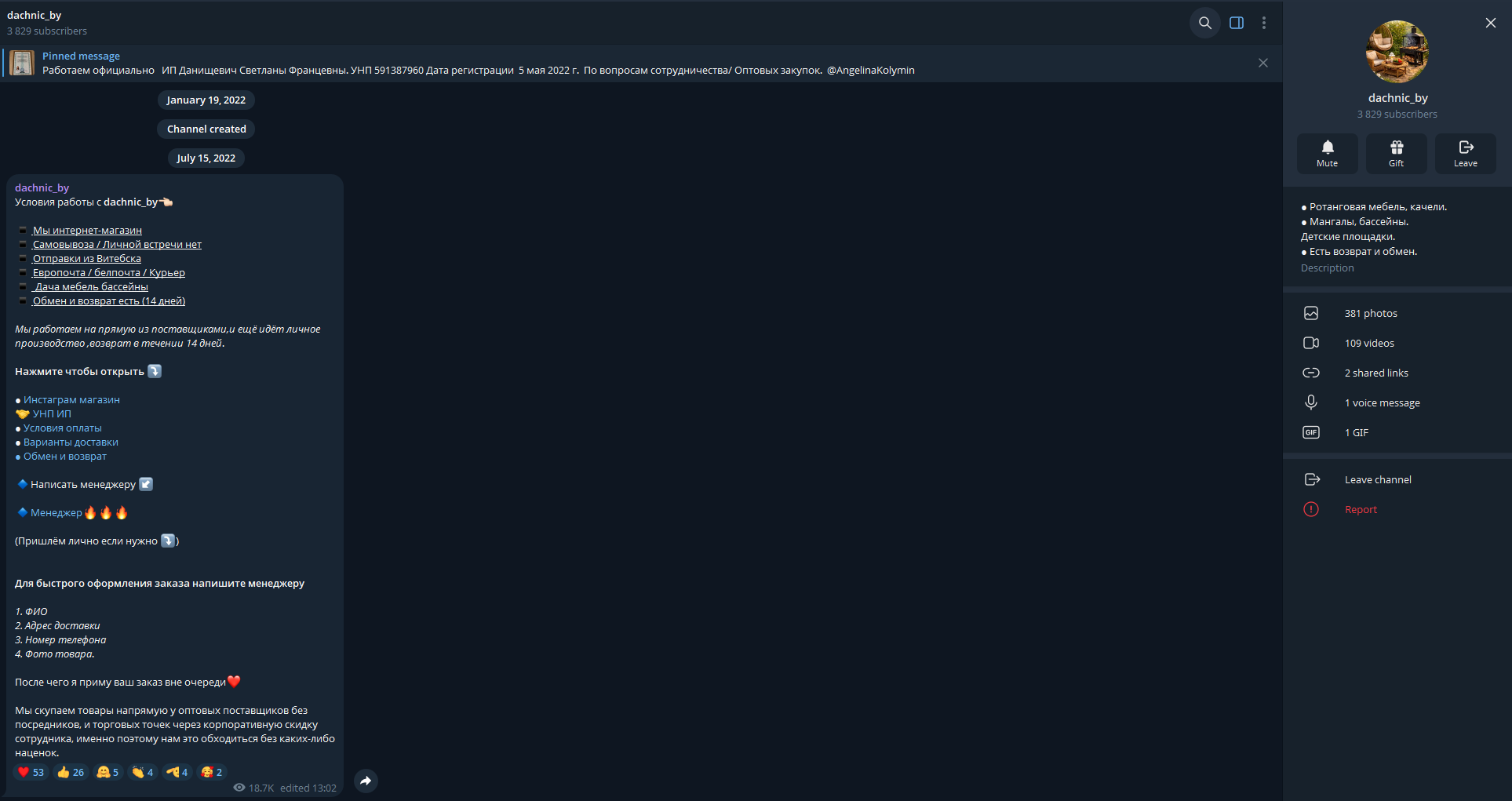Click the arrow emoji after Нажмите чтобы открыть
This screenshot has width=1512, height=801.
(x=155, y=371)
